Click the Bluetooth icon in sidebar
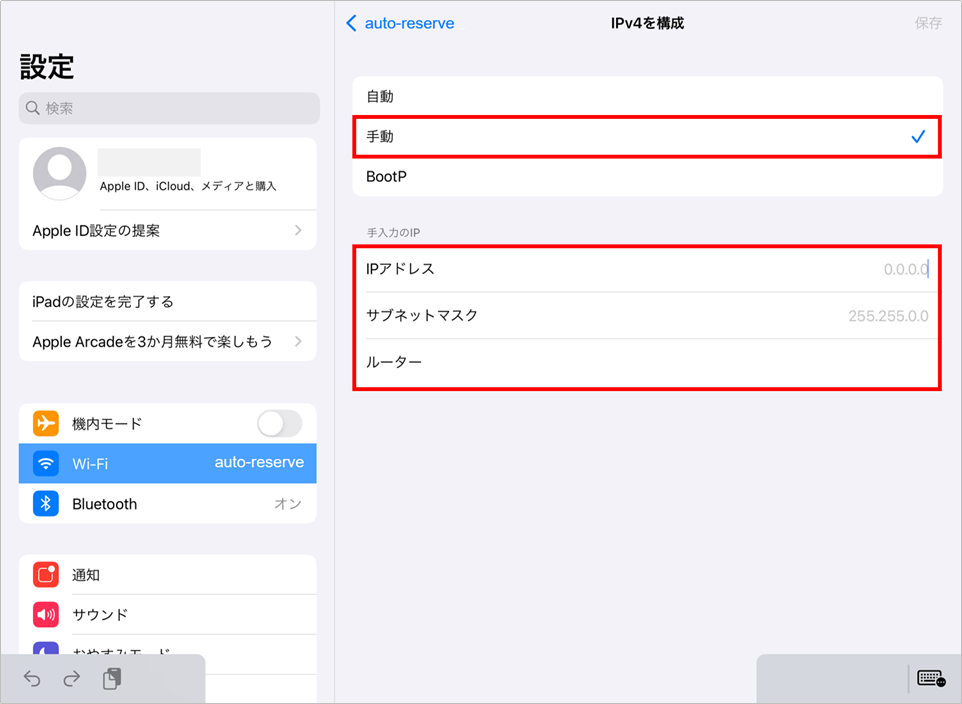 coord(46,504)
